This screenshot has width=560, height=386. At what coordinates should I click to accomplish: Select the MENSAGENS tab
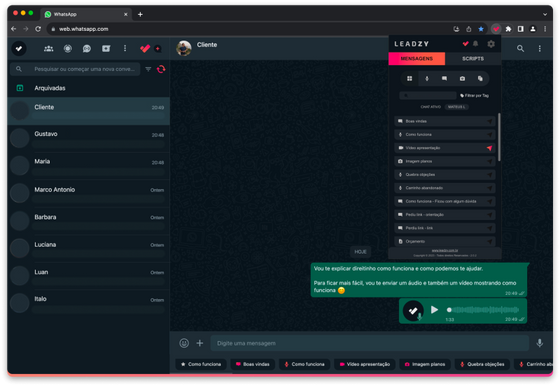coord(417,59)
